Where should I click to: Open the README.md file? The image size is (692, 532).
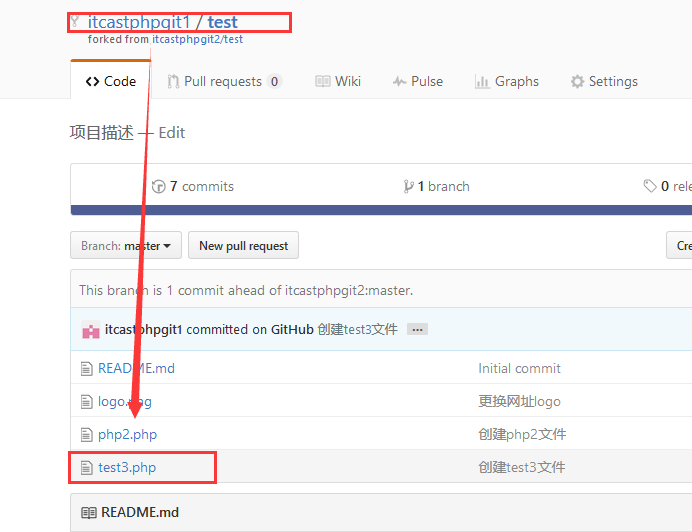coord(136,368)
